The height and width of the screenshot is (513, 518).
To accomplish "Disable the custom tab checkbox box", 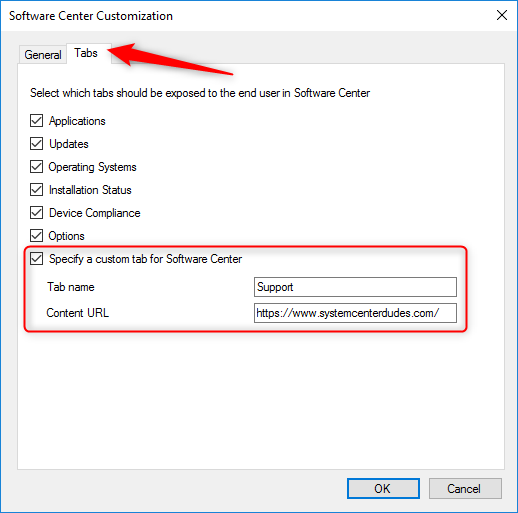I will pyautogui.click(x=36, y=259).
